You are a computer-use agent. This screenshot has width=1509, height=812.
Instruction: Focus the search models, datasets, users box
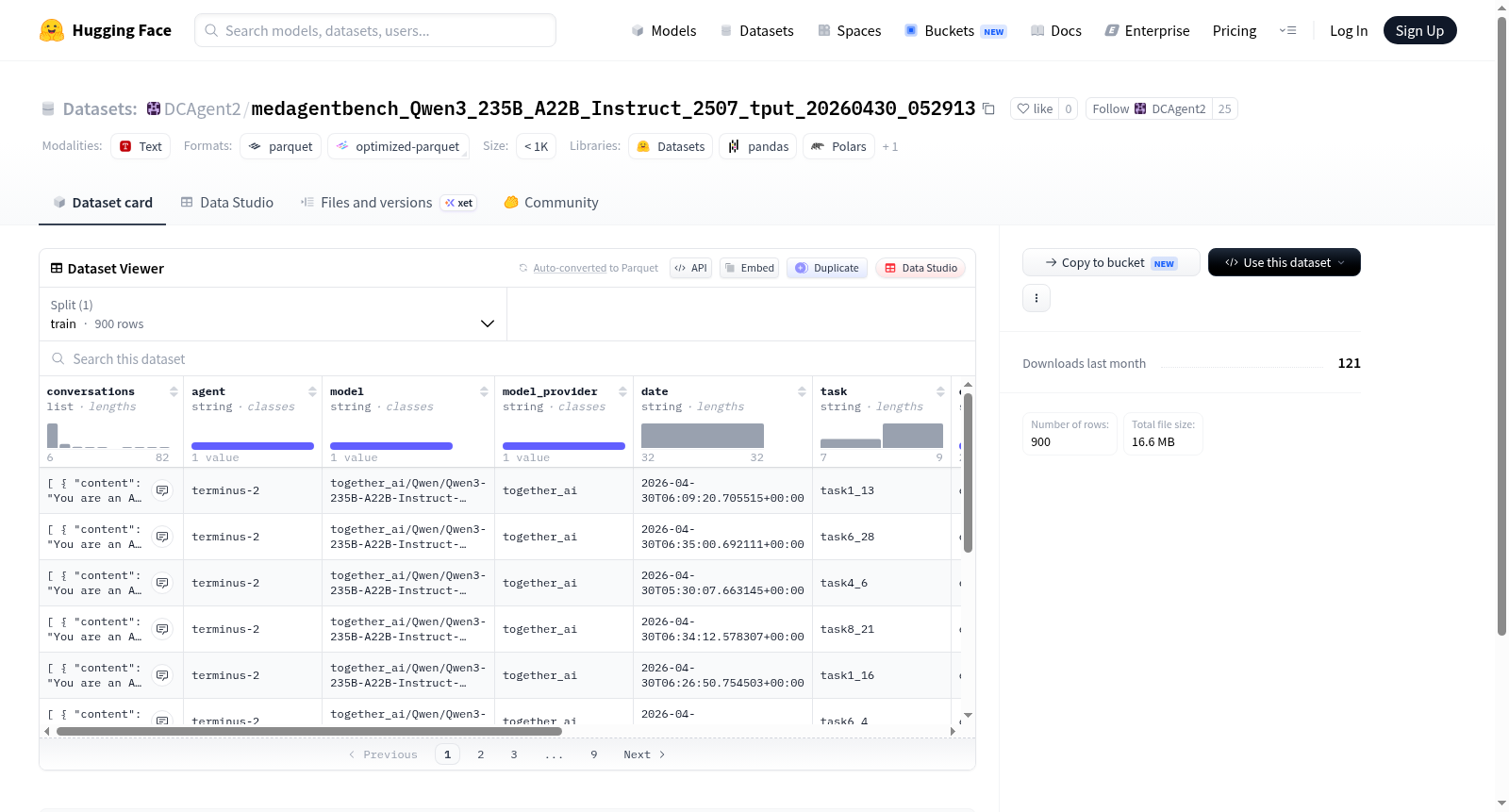click(375, 30)
